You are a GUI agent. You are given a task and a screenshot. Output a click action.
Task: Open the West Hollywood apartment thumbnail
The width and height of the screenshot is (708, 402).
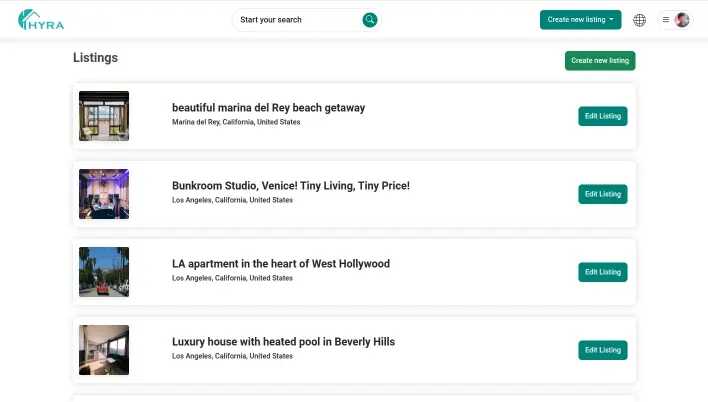tap(104, 272)
